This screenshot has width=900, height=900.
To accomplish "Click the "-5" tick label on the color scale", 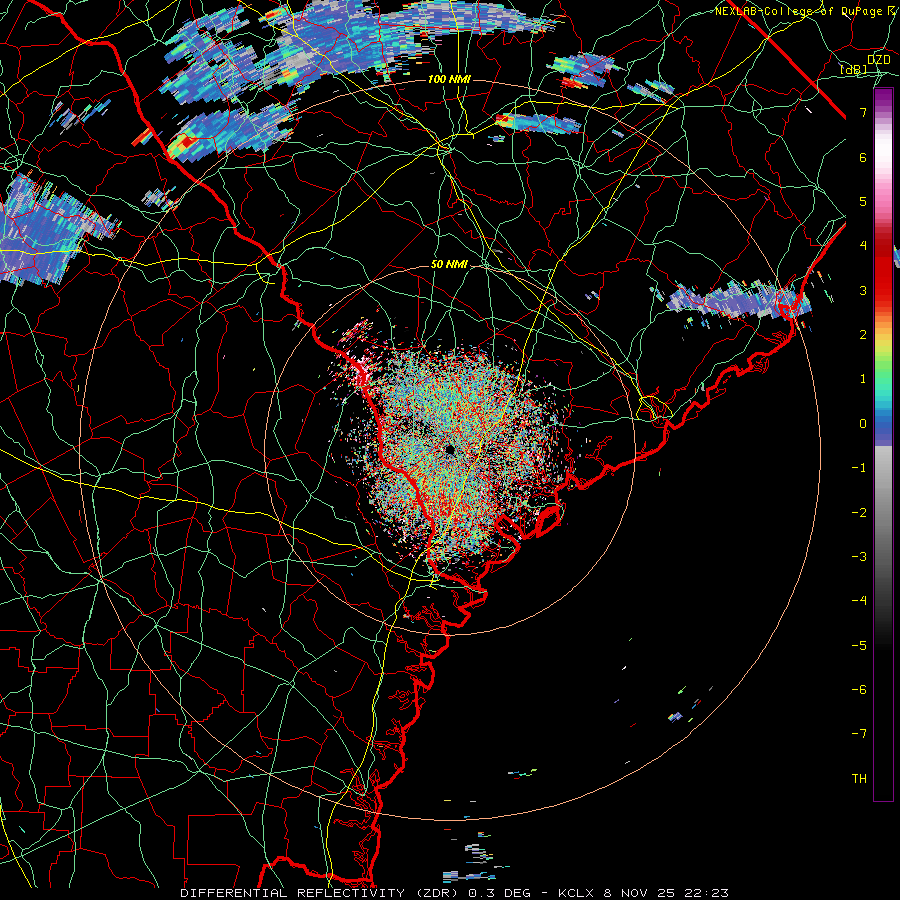I will (x=859, y=646).
